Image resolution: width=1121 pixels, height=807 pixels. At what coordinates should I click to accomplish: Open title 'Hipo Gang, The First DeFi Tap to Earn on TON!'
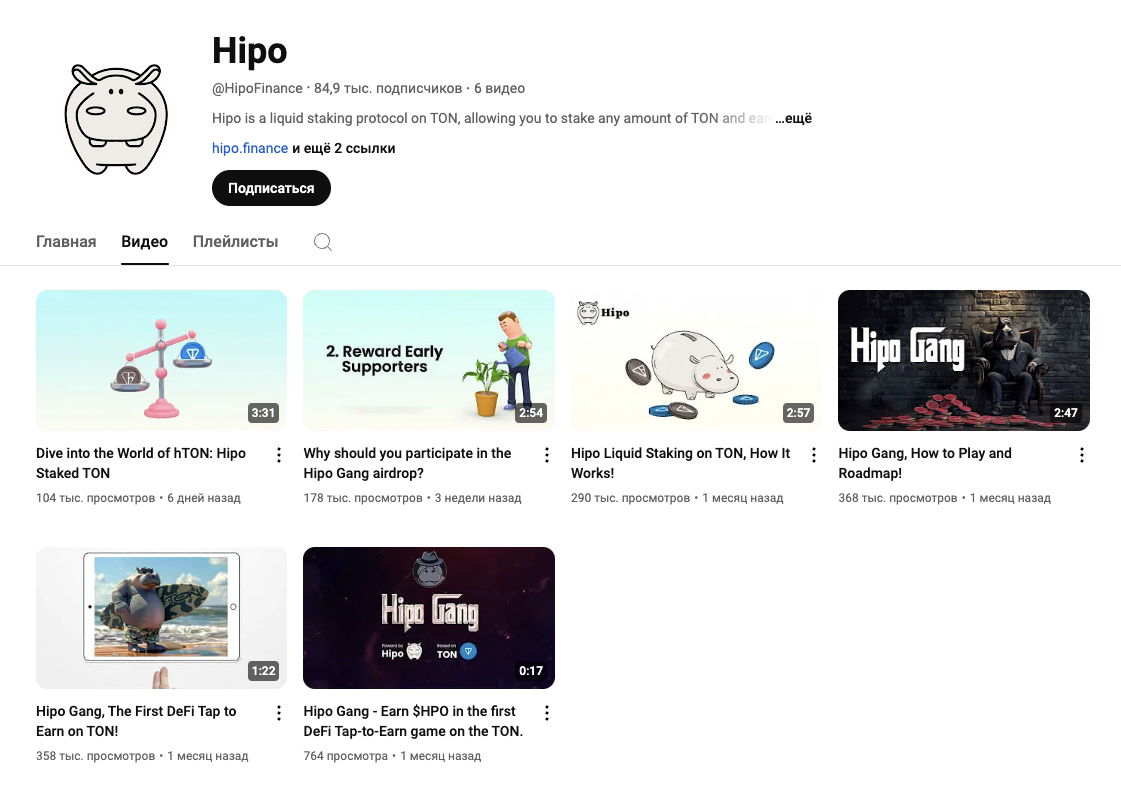[136, 721]
